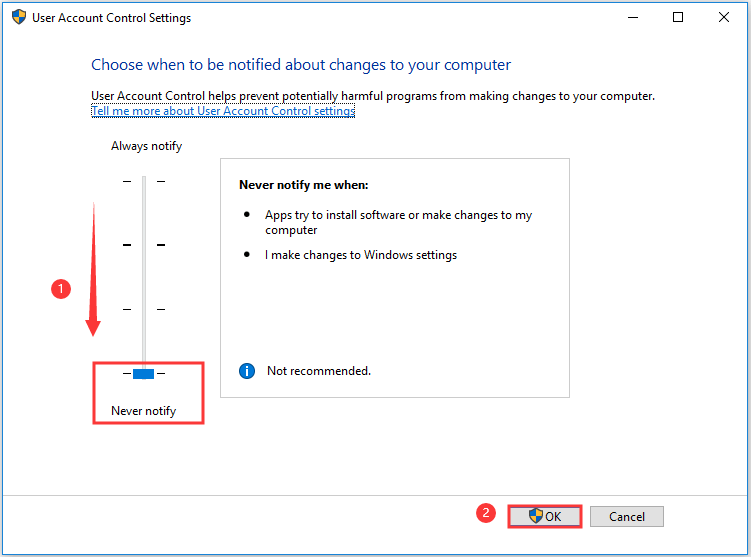Click the UAC shield icon in title bar

[19, 17]
